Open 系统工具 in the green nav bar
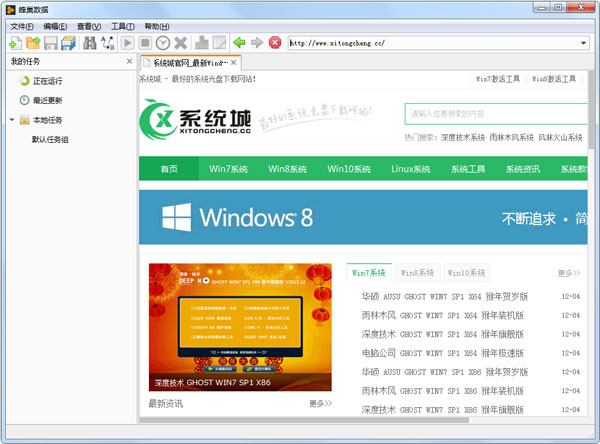The height and width of the screenshot is (444, 600). (468, 169)
